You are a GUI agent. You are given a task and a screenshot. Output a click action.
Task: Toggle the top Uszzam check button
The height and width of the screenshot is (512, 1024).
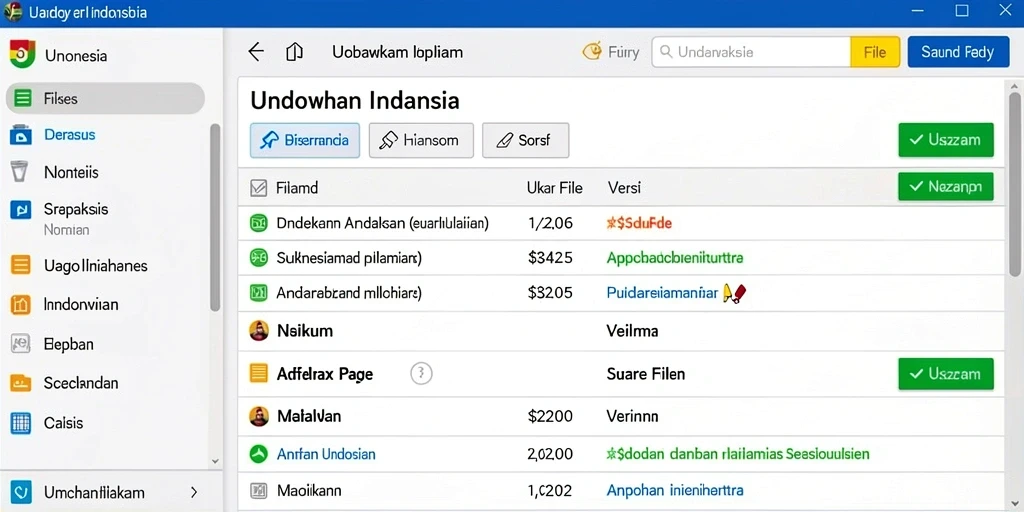(x=946, y=140)
